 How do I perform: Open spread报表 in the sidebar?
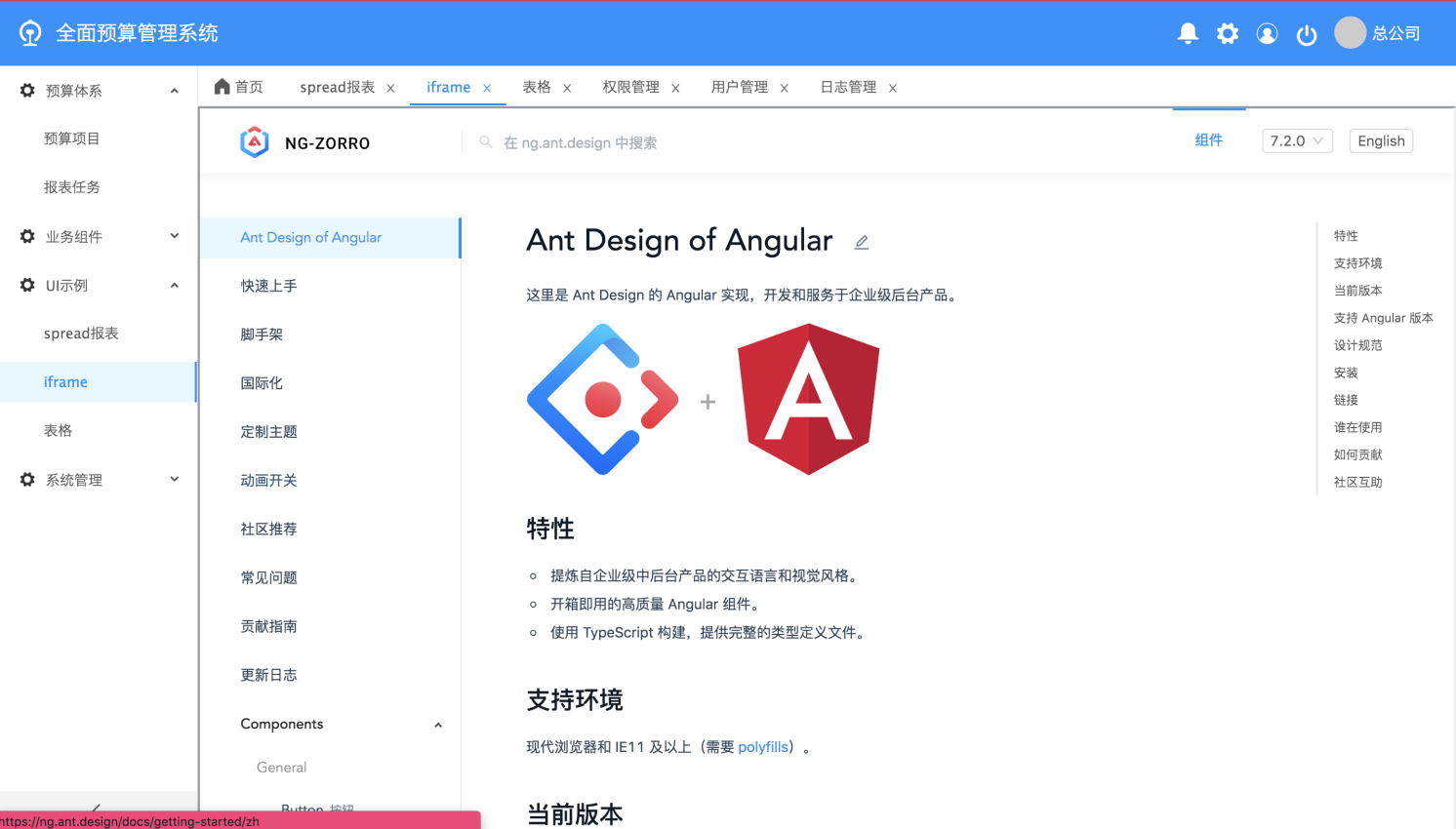tap(81, 334)
